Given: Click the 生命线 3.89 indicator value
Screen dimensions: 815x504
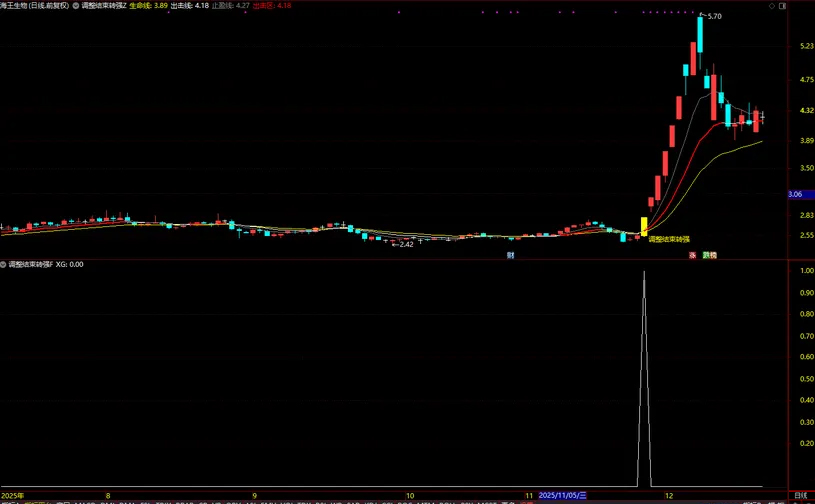Looking at the screenshot, I should [148, 5].
